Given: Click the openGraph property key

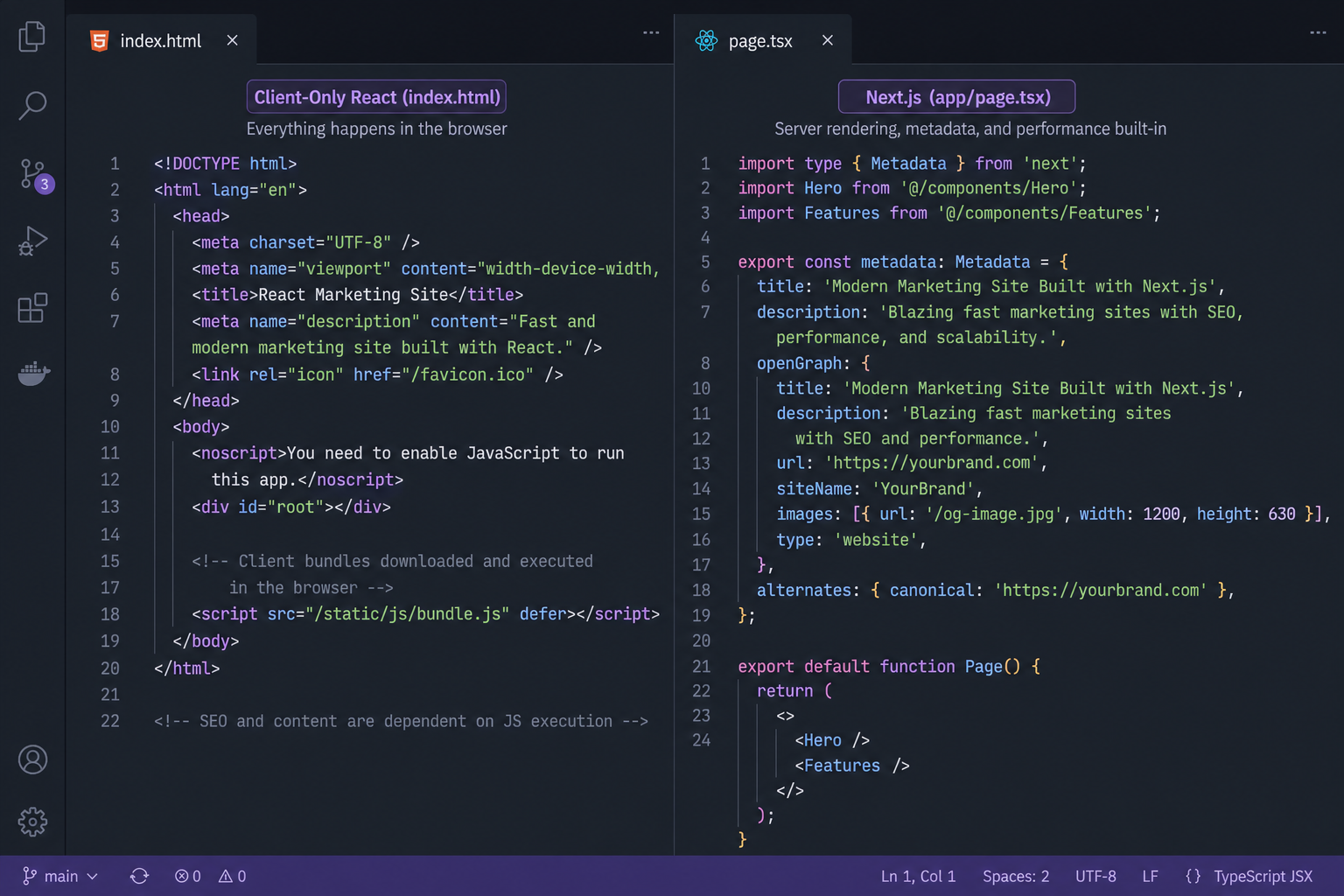Looking at the screenshot, I should [x=799, y=363].
